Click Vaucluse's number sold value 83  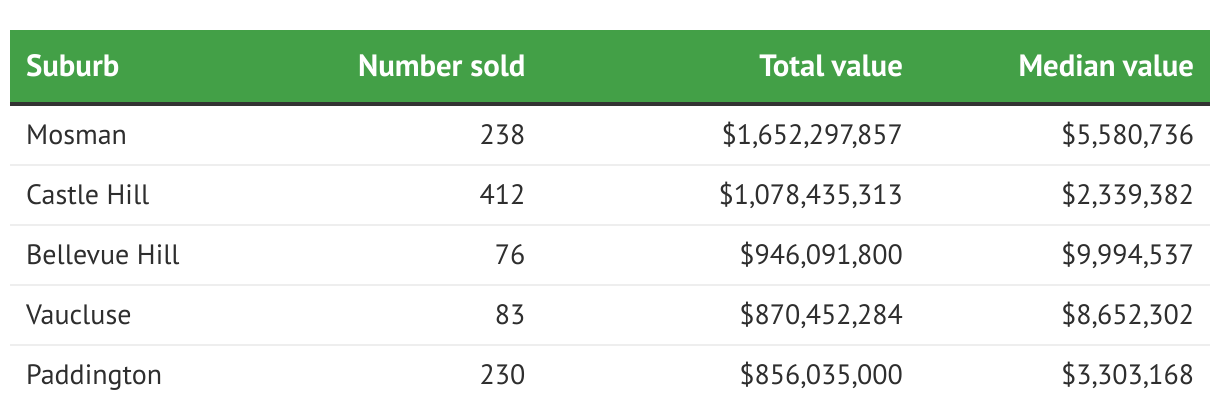[x=510, y=315]
